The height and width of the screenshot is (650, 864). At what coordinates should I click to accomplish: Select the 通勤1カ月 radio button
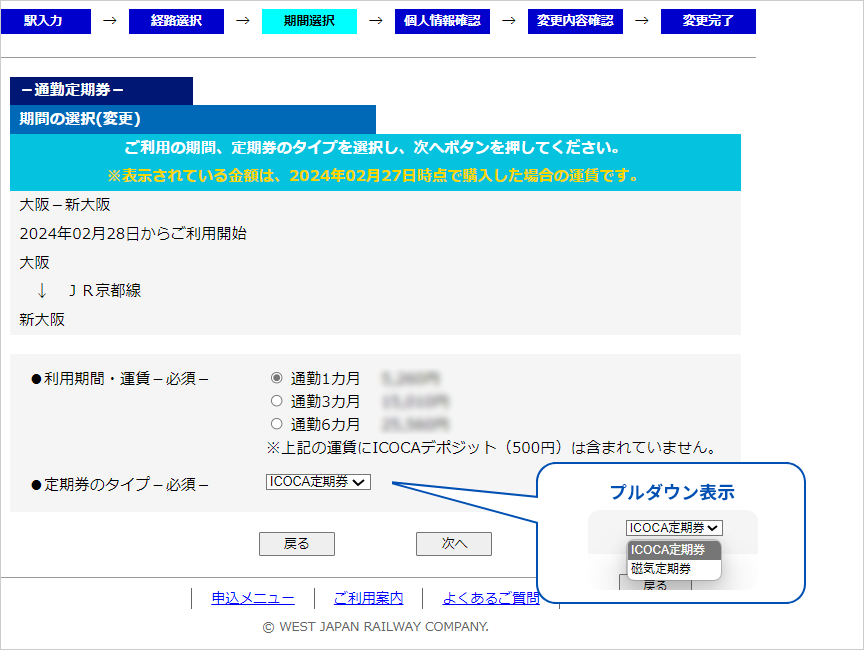[277, 379]
